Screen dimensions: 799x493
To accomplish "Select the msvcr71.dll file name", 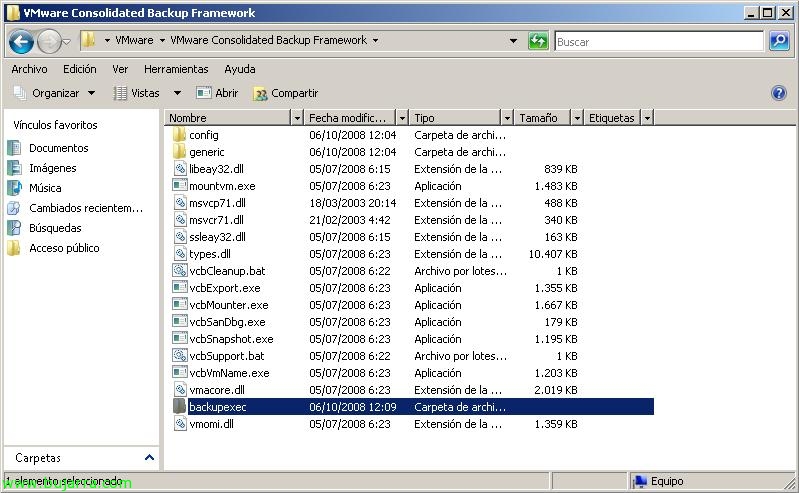I will tap(217, 220).
